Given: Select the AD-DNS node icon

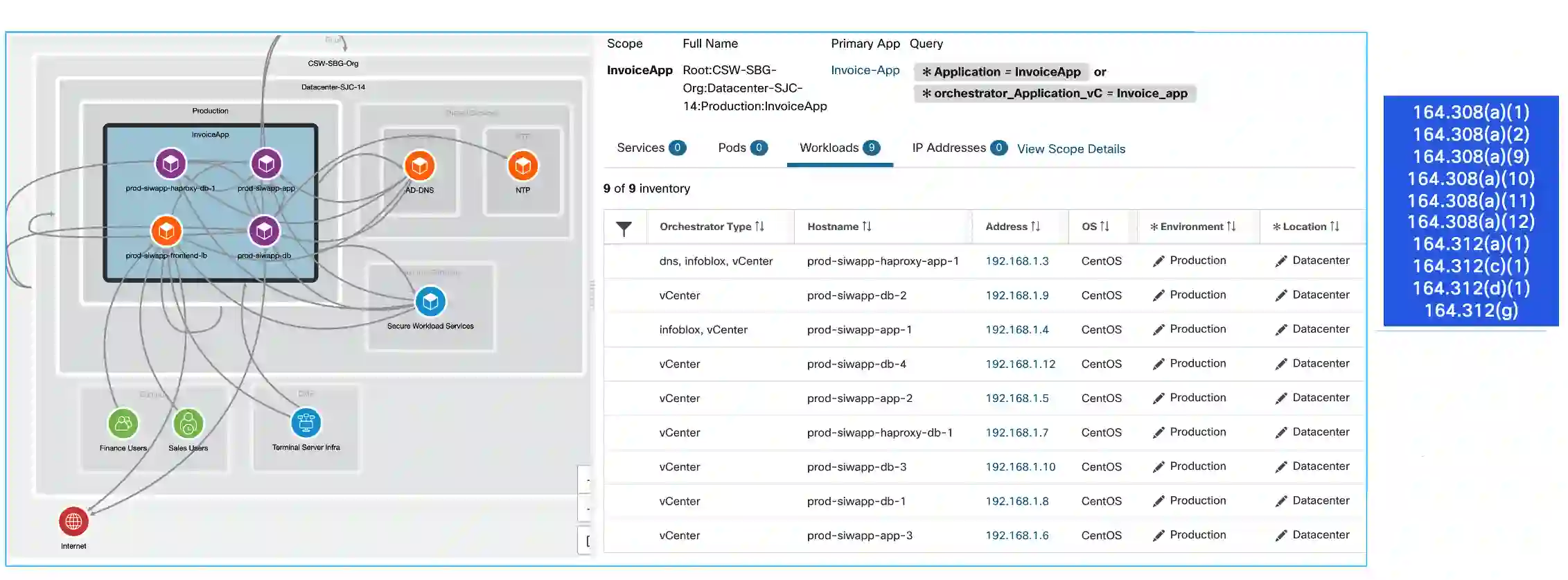Looking at the screenshot, I should point(419,166).
